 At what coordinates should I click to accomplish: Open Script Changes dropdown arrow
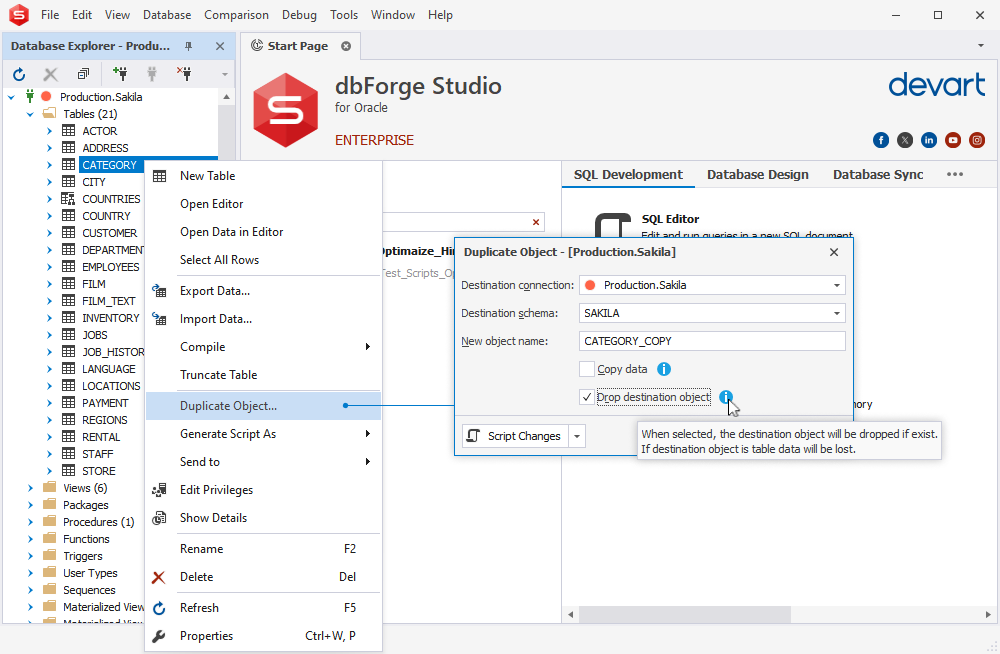tap(577, 436)
